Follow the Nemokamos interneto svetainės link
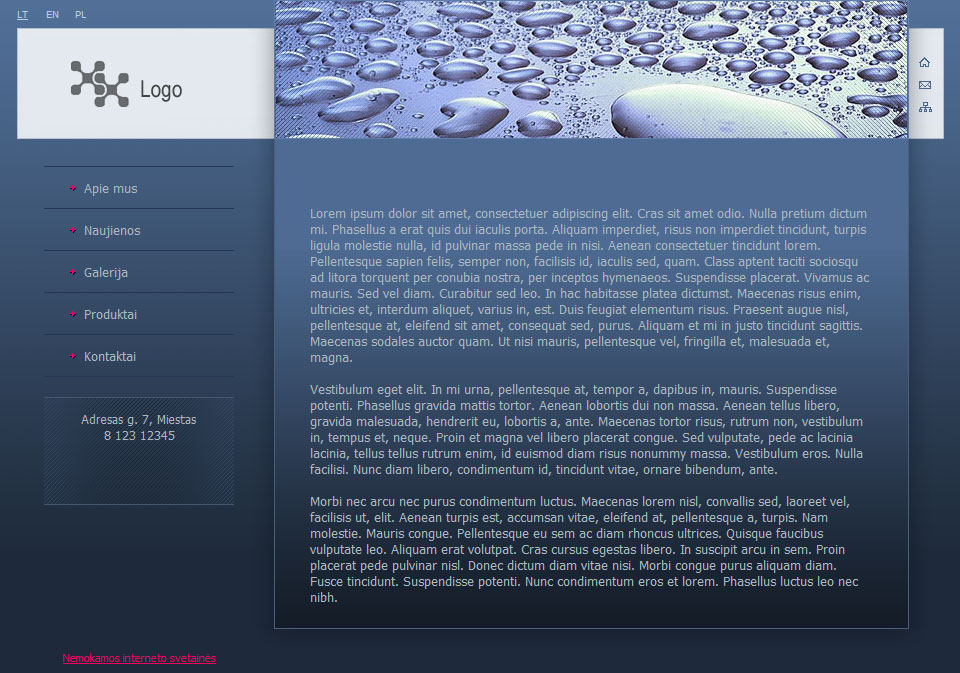Image resolution: width=960 pixels, height=673 pixels. click(139, 658)
